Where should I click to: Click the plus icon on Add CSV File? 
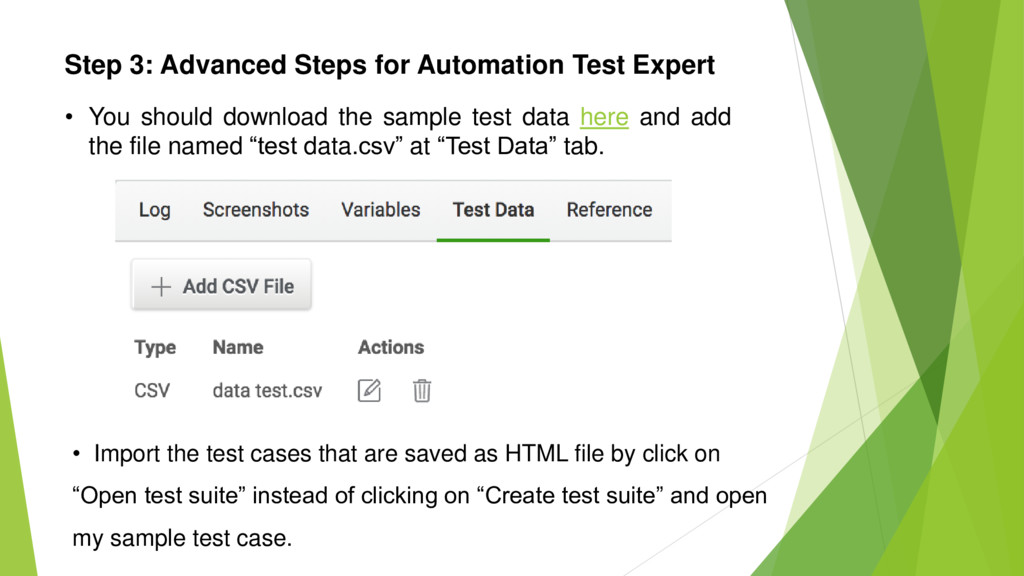click(161, 287)
